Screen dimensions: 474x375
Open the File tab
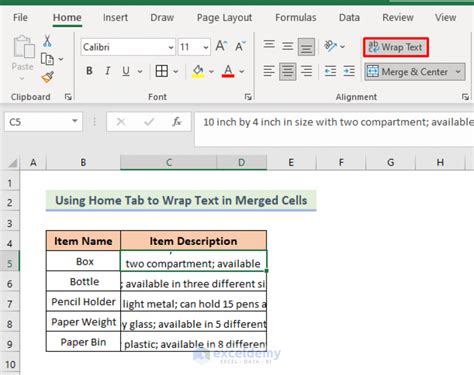tap(20, 17)
